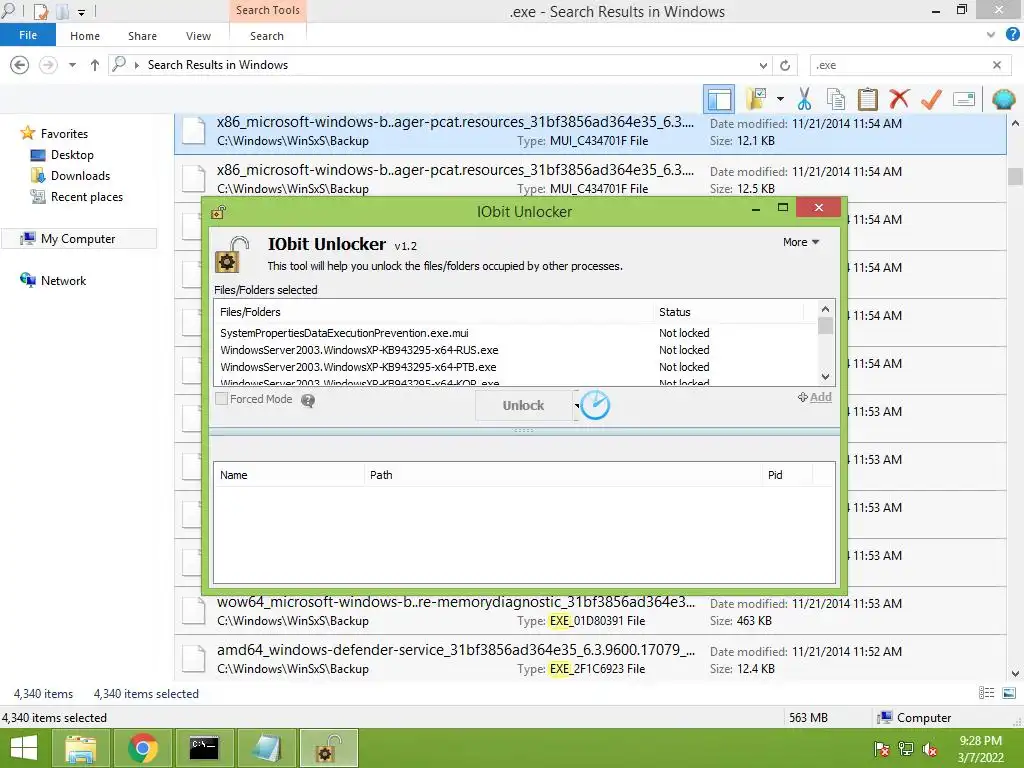Click the Forced Mode help question icon
The image size is (1024, 768).
[308, 400]
